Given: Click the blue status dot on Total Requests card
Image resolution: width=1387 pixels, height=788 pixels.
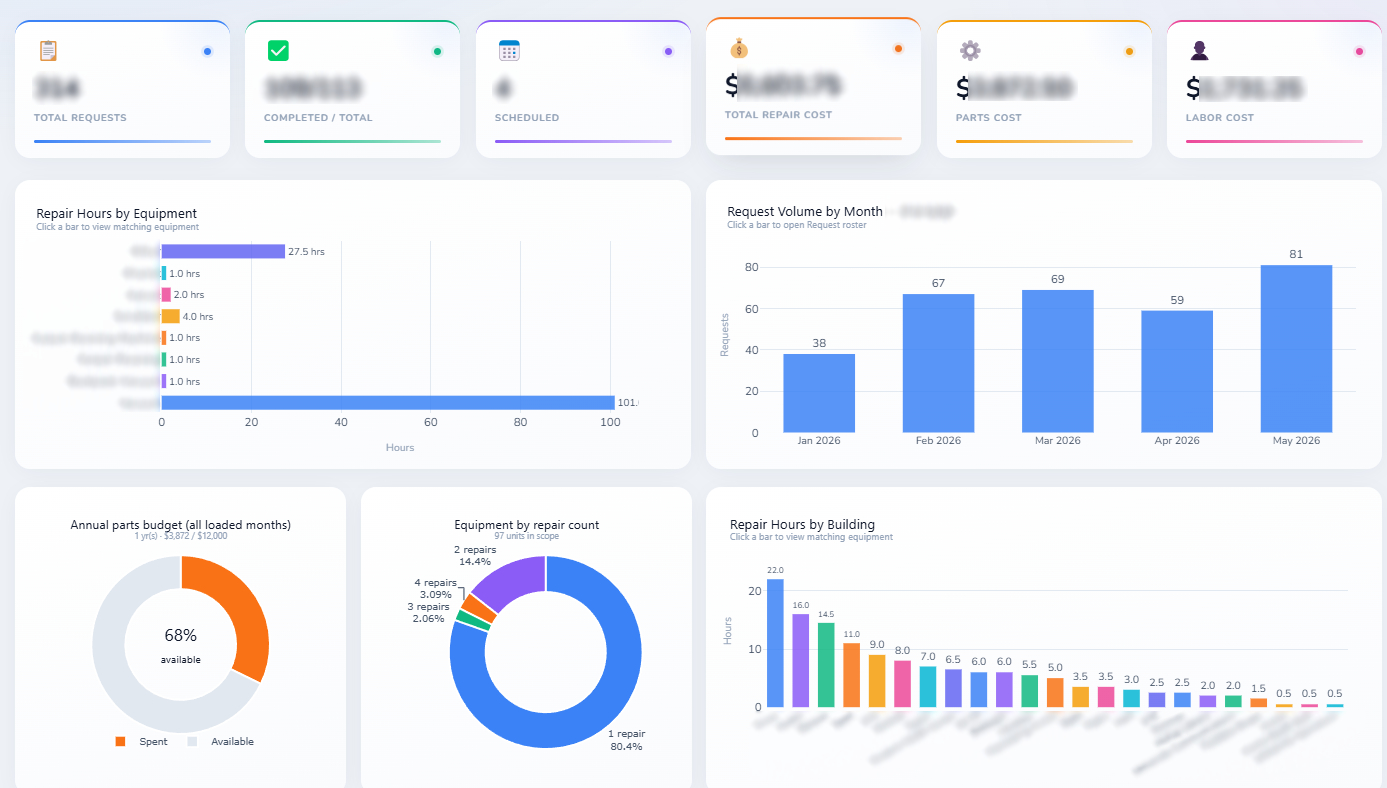Looking at the screenshot, I should [207, 51].
